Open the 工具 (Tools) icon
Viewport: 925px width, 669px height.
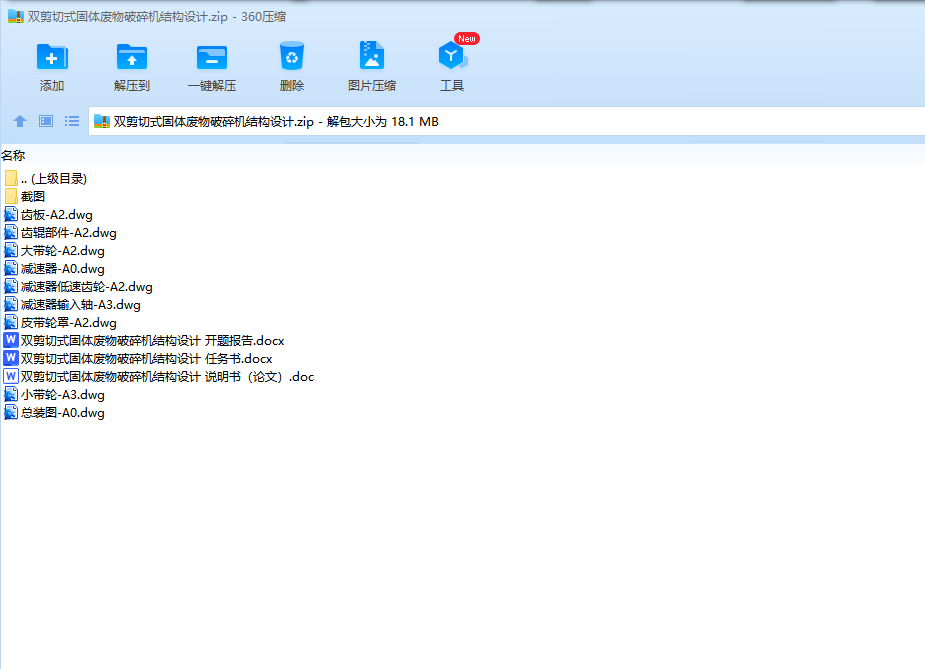[452, 55]
